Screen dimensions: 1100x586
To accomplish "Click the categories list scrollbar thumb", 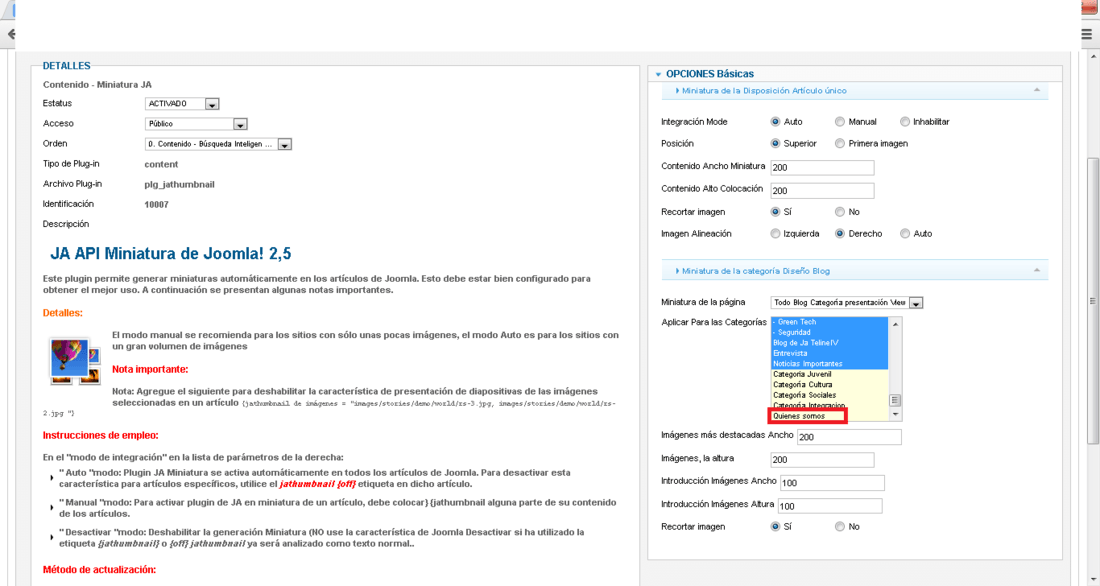I will point(895,400).
